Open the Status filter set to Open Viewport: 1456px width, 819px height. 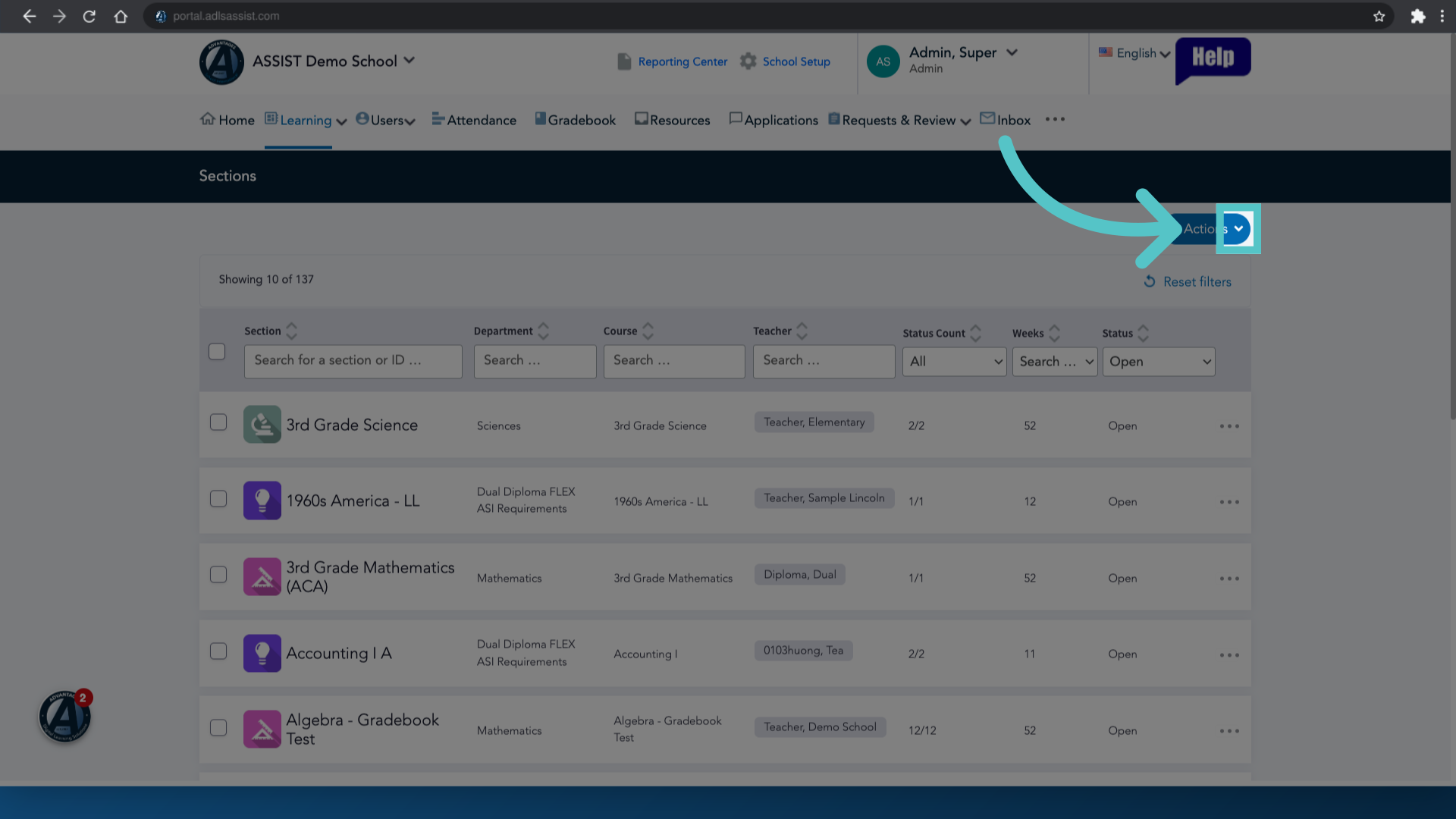[x=1159, y=362]
